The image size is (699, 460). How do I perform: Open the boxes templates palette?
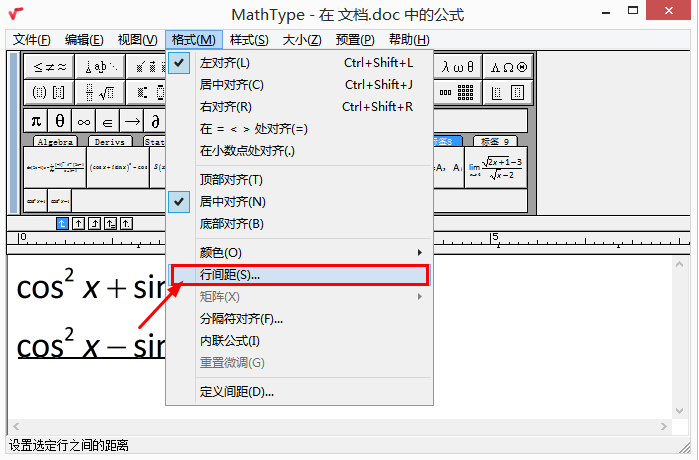[508, 92]
